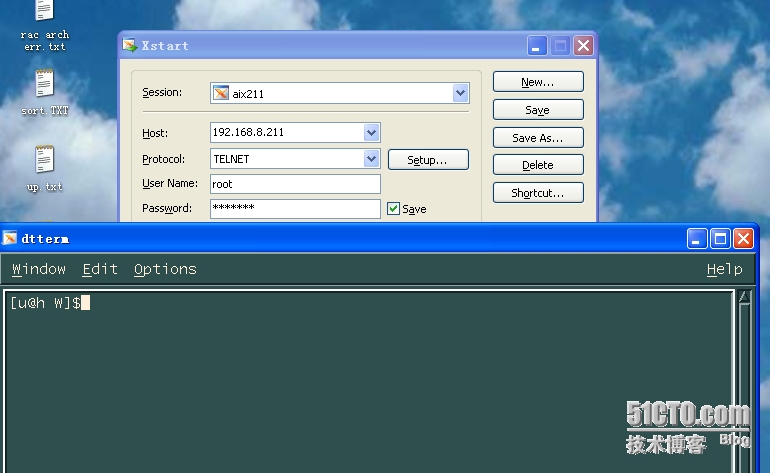Open the Window menu in dtterm
The width and height of the screenshot is (770, 473).
click(x=39, y=269)
